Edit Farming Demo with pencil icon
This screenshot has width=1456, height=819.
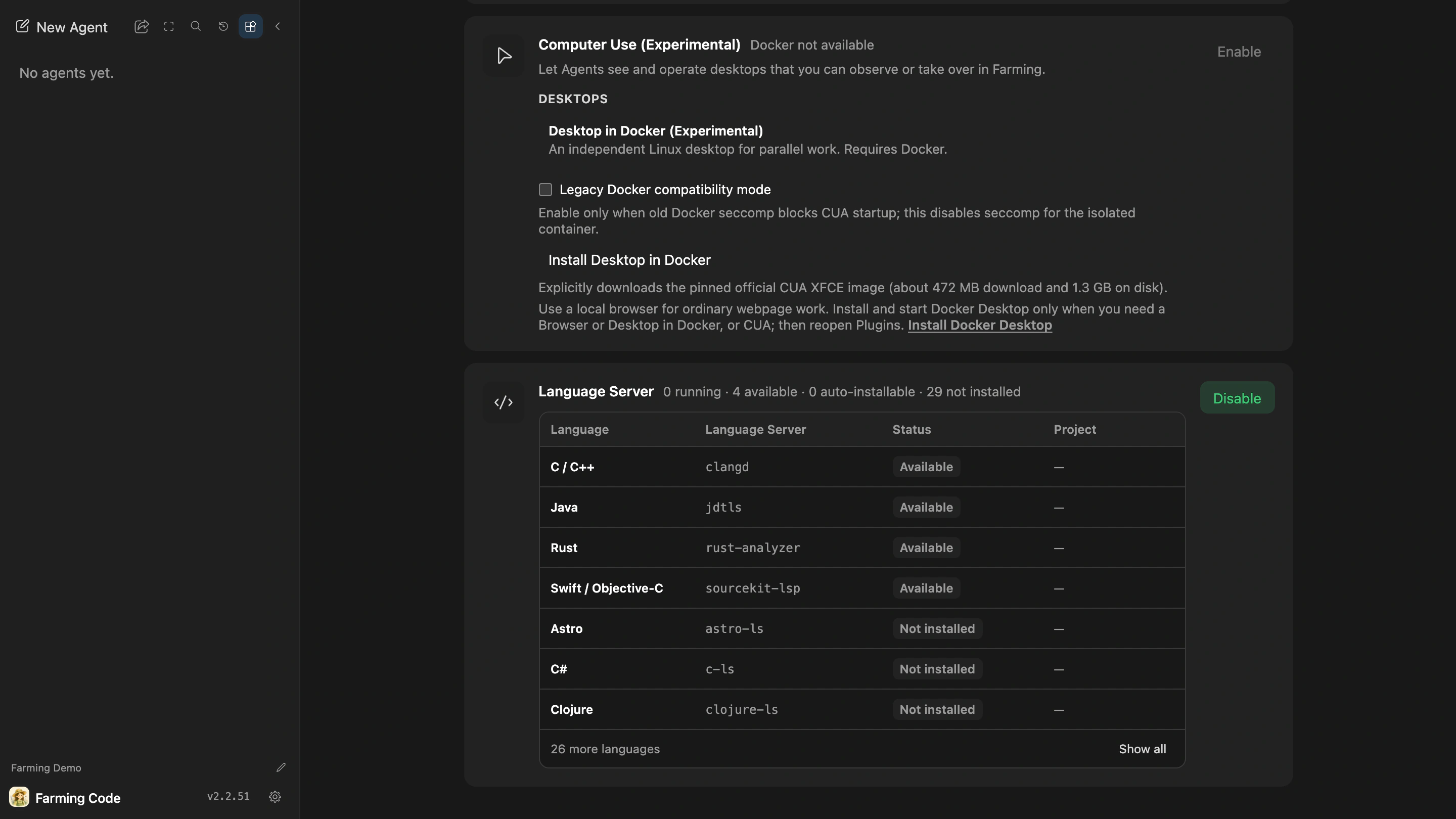click(281, 767)
